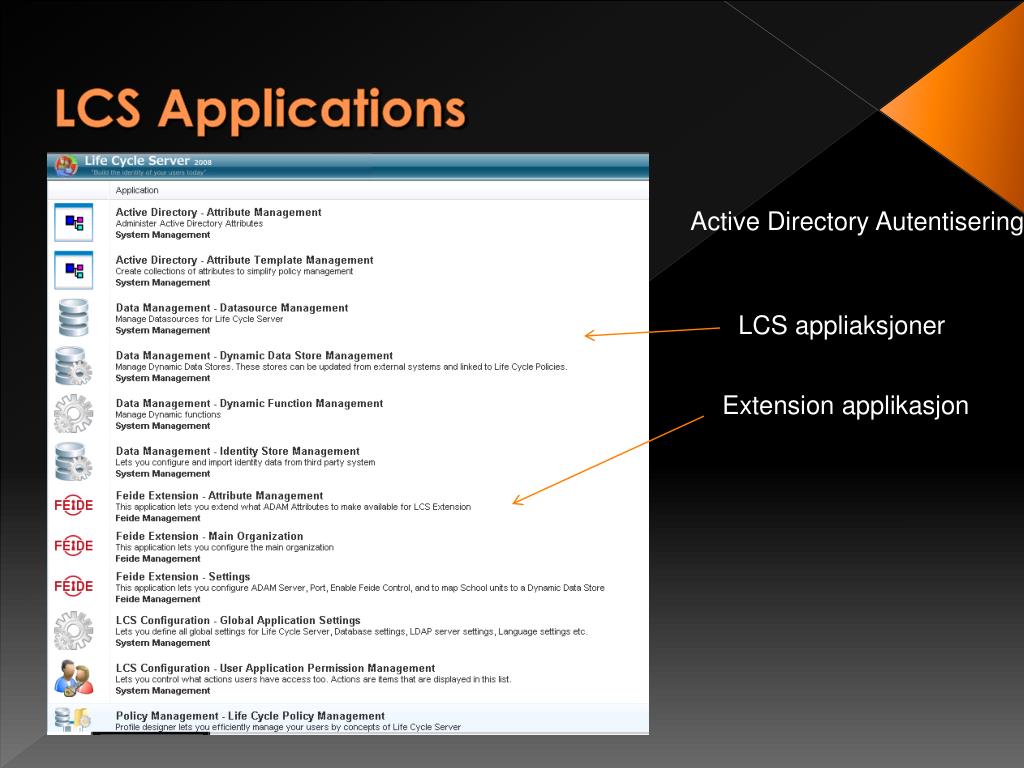1024x768 pixels.
Task: Click the Feide icon for Attribute Management
Action: pos(74,505)
